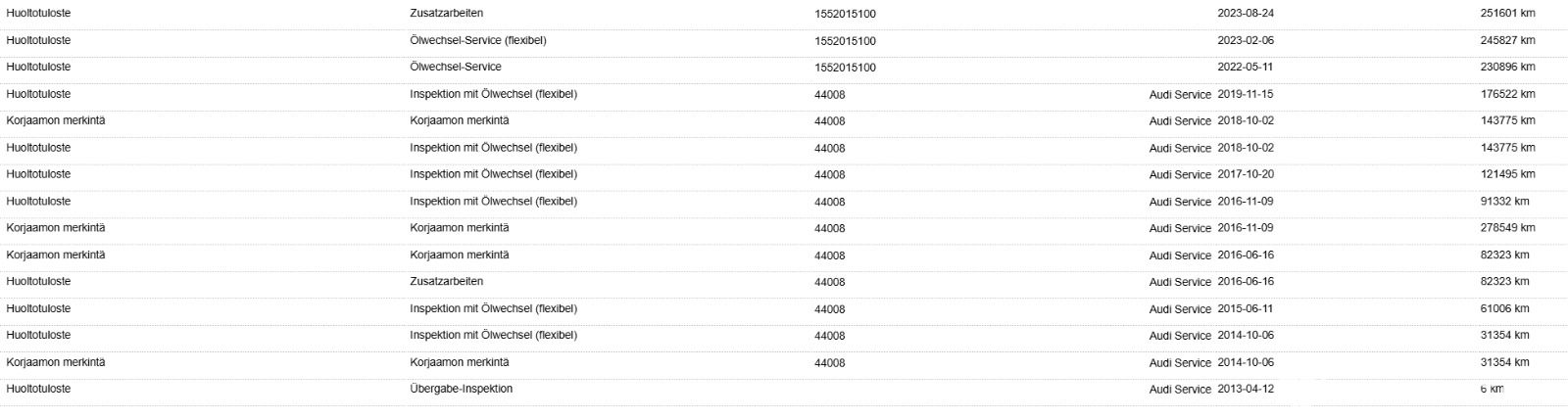The width and height of the screenshot is (1568, 418).
Task: Select the Korjaamon merkintä row dated 2018-10-02
Action: coord(784,121)
